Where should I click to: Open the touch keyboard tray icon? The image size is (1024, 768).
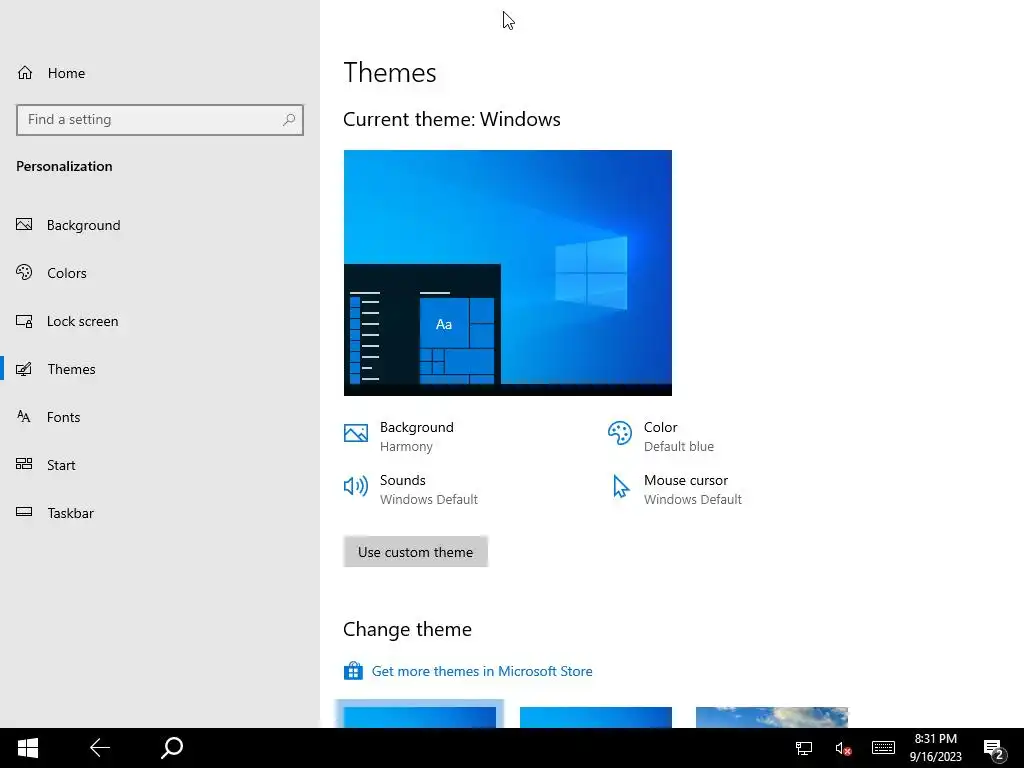pyautogui.click(x=883, y=748)
